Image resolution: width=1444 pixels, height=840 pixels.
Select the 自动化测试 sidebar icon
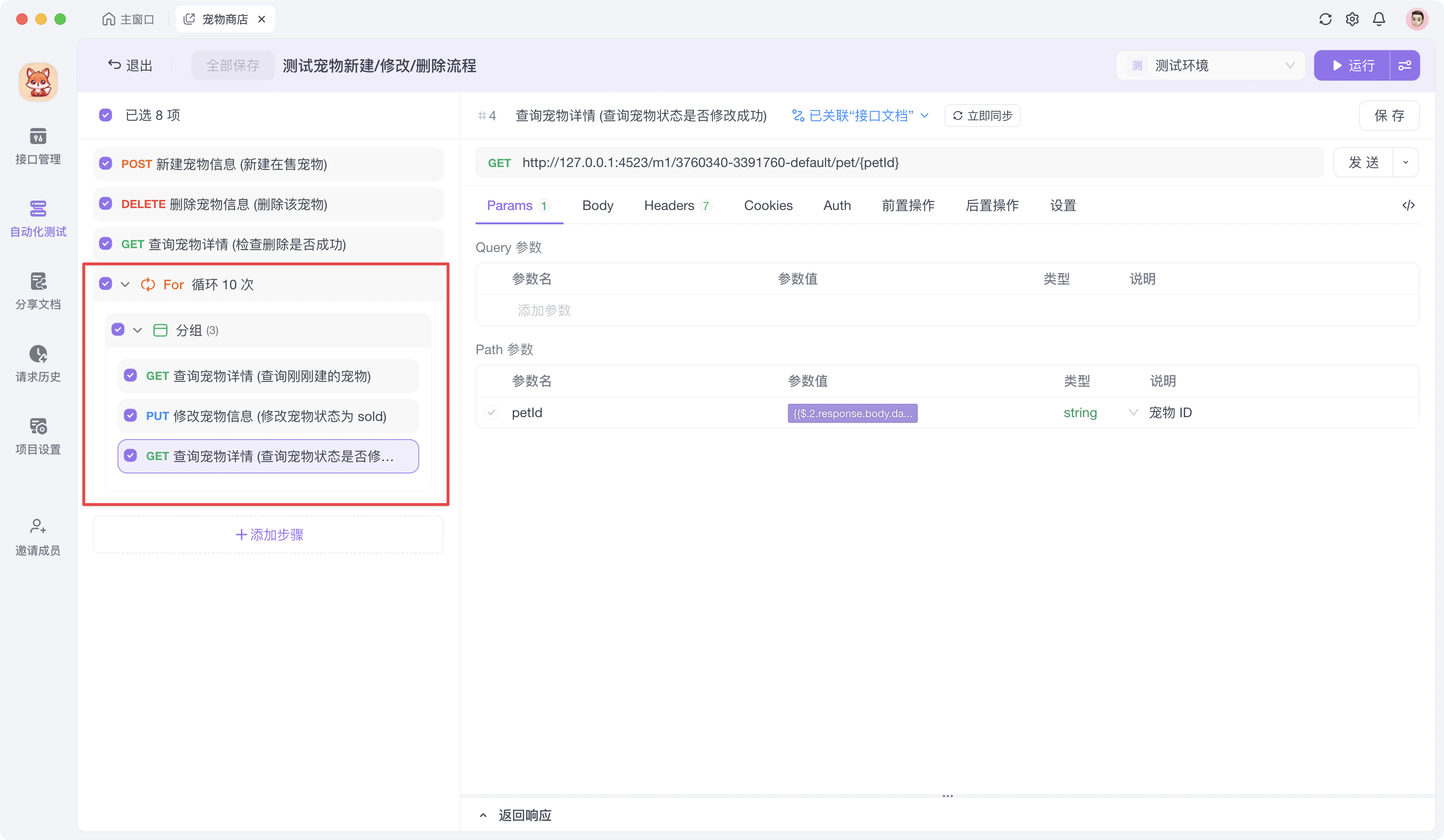point(38,219)
